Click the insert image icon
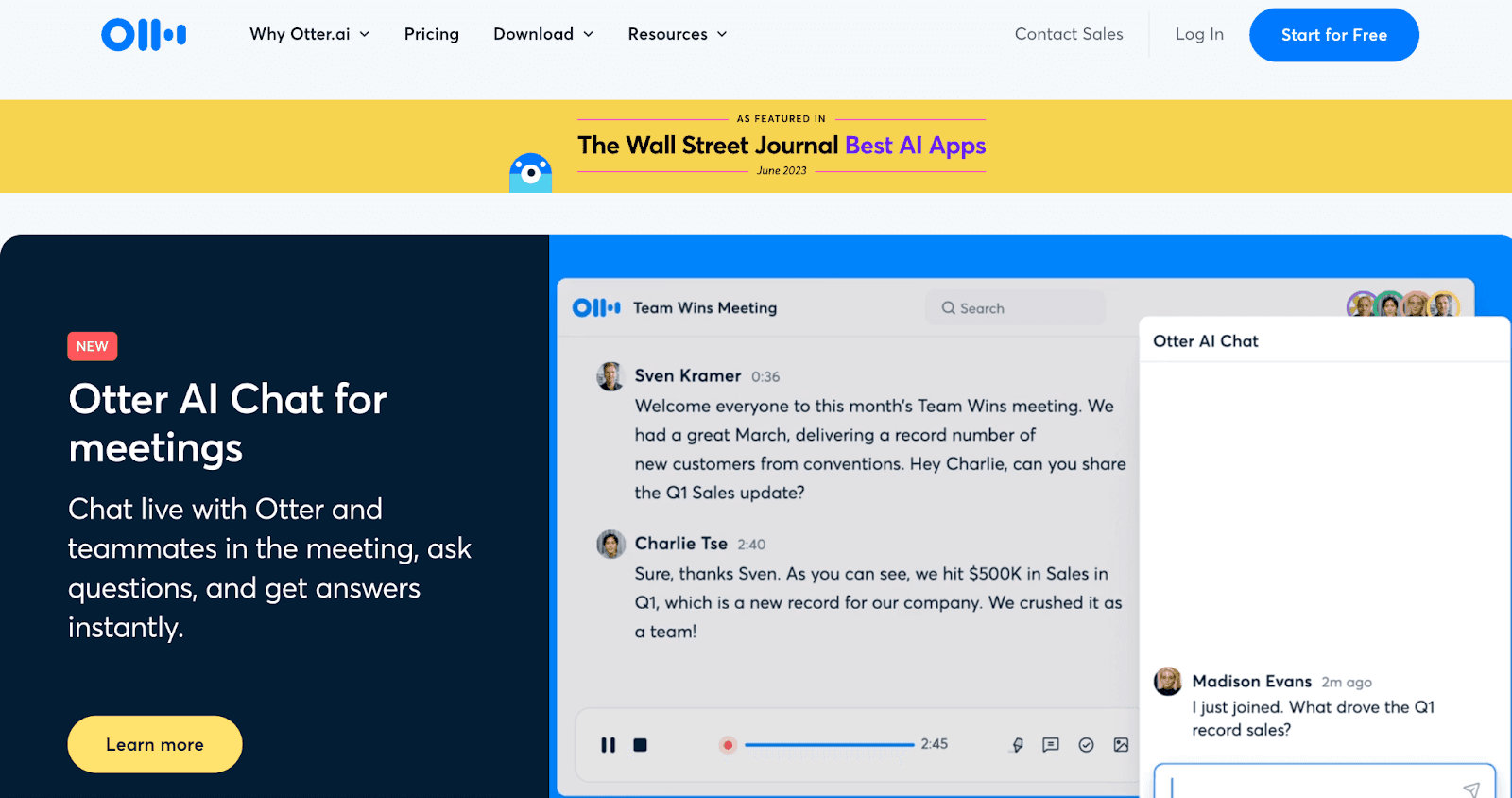 click(1121, 745)
